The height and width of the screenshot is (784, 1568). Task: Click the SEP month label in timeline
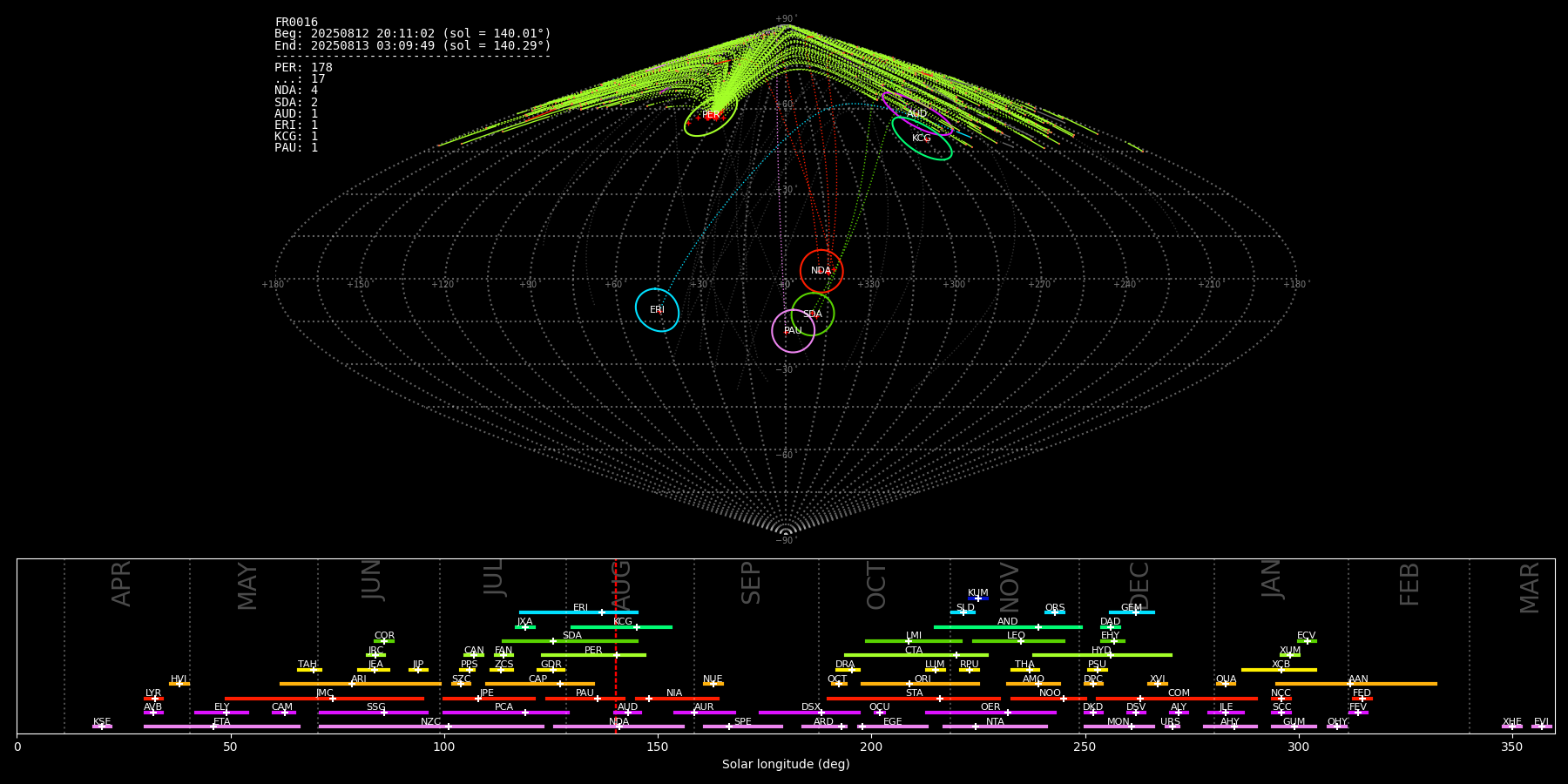[751, 583]
